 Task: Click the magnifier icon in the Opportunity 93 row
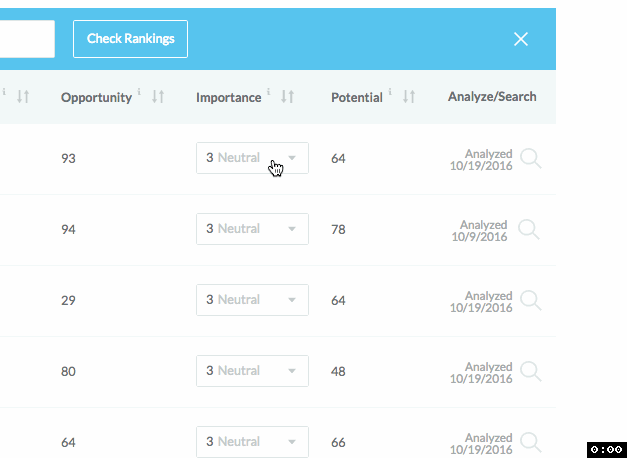pyautogui.click(x=531, y=158)
